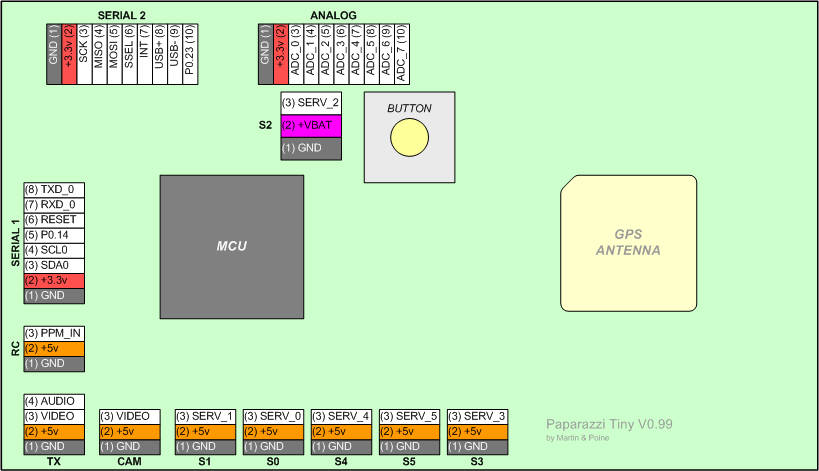
Task: Click MISO (4) pin on SERIAL 2
Action: [x=99, y=54]
